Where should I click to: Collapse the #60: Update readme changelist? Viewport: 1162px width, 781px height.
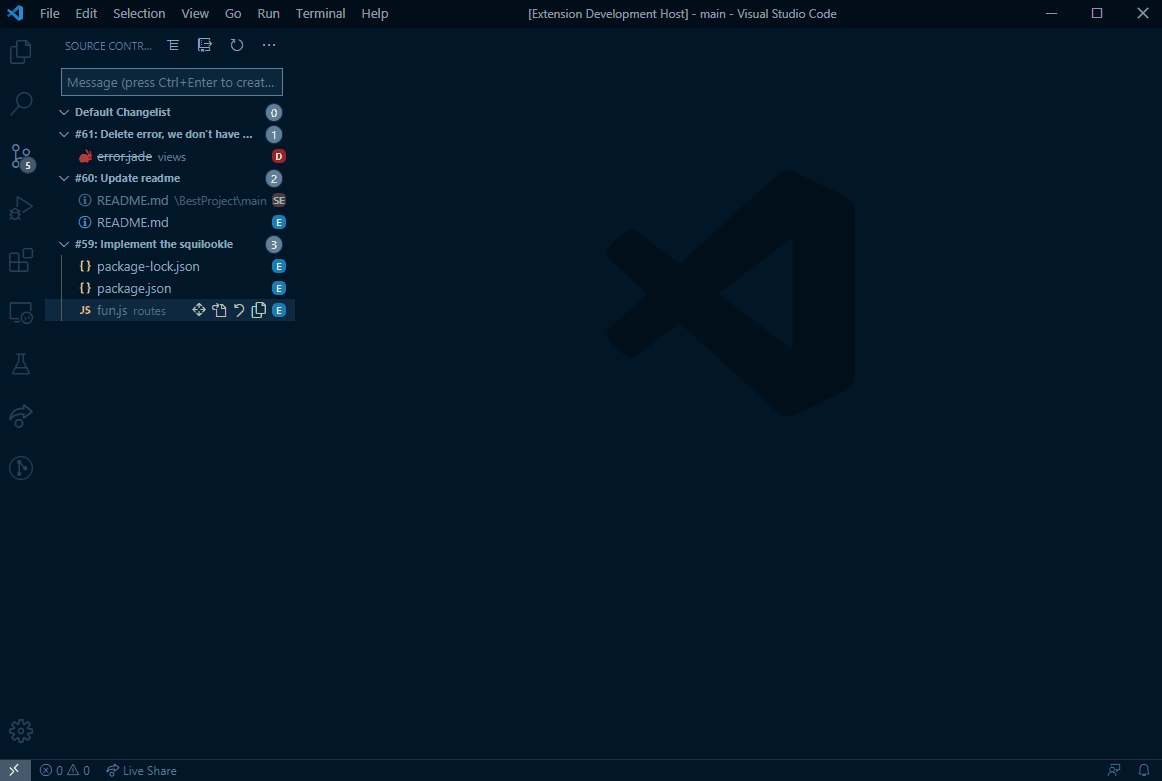[64, 179]
